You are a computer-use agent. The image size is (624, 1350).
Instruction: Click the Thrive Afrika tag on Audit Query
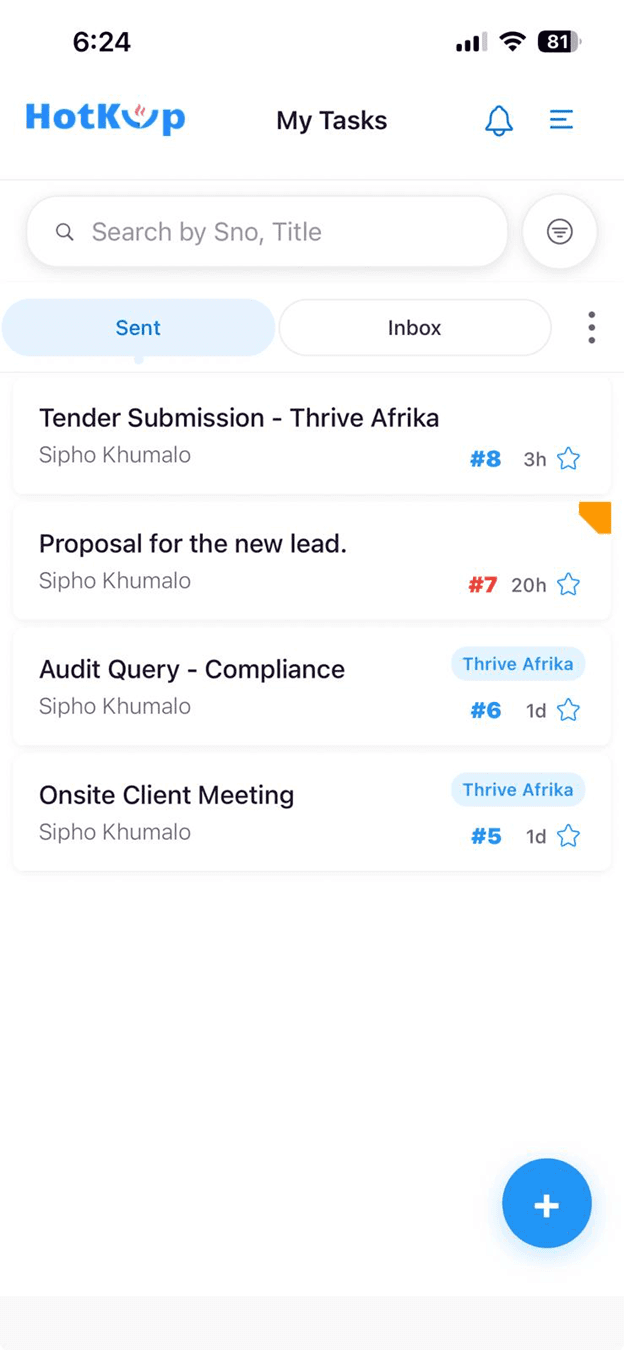(518, 664)
